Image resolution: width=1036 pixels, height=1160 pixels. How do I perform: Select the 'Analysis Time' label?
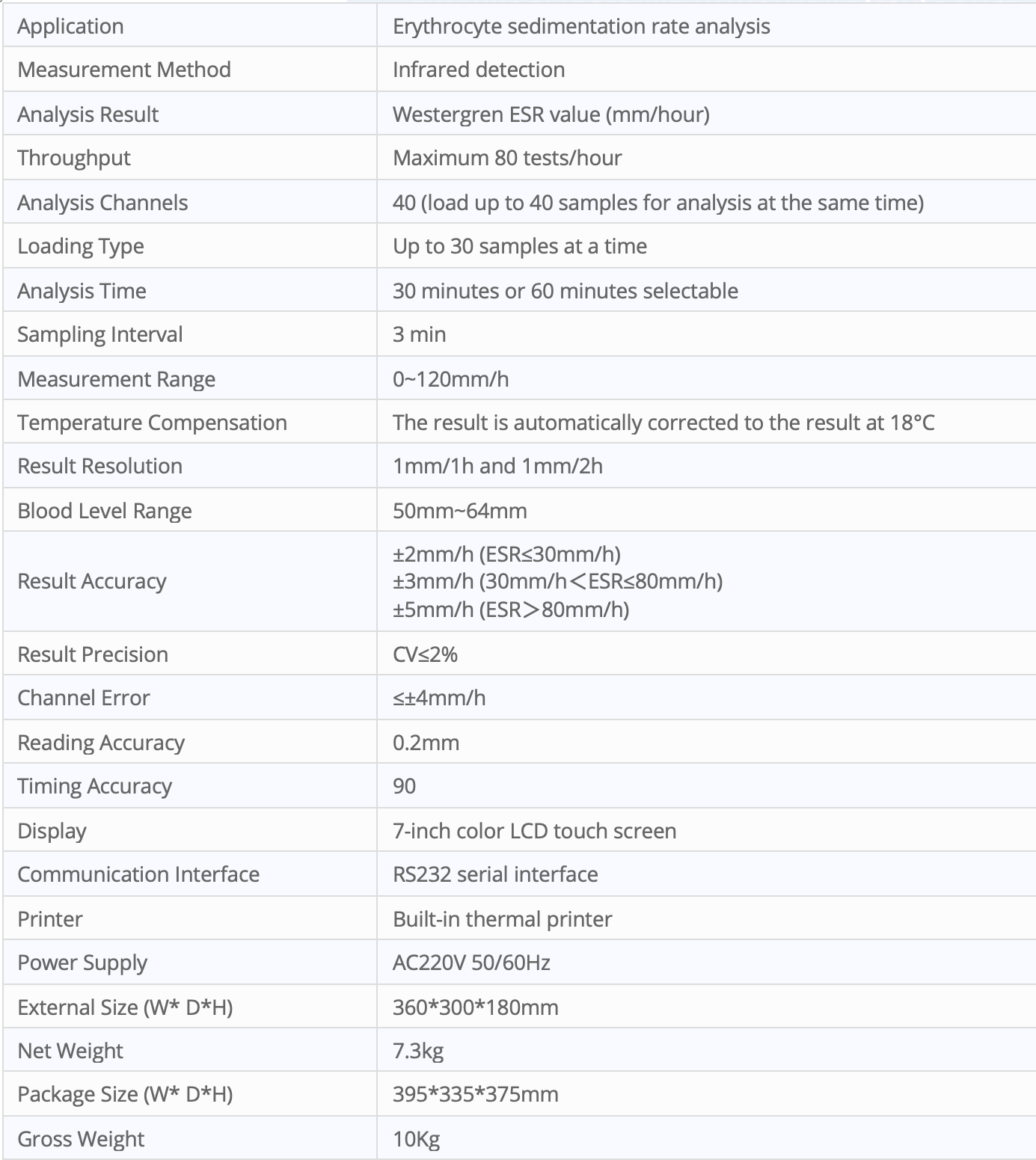[x=82, y=291]
